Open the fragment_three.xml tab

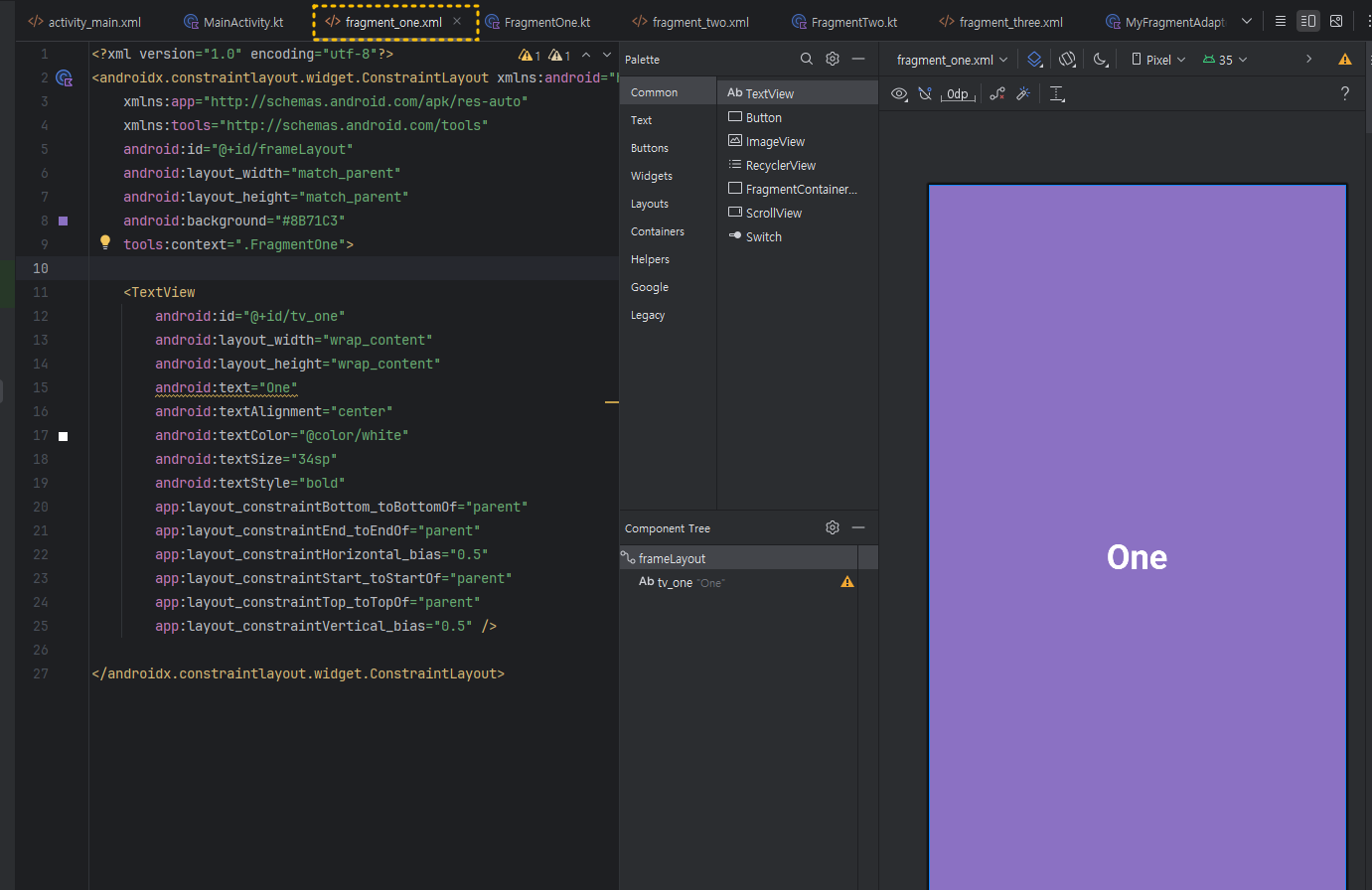(1000, 22)
